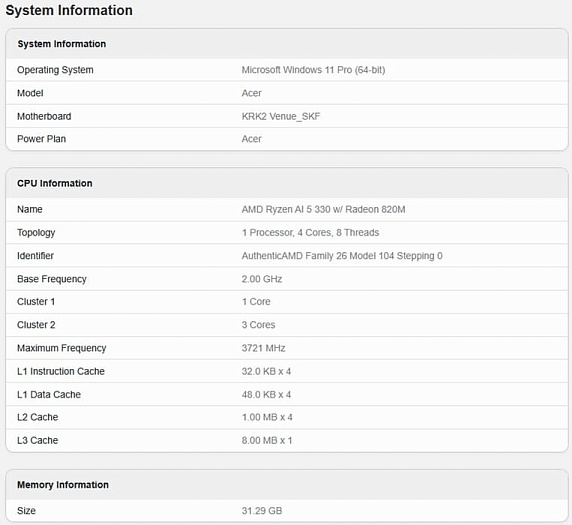
Task: Click the System Information page heading
Action: pos(69,10)
